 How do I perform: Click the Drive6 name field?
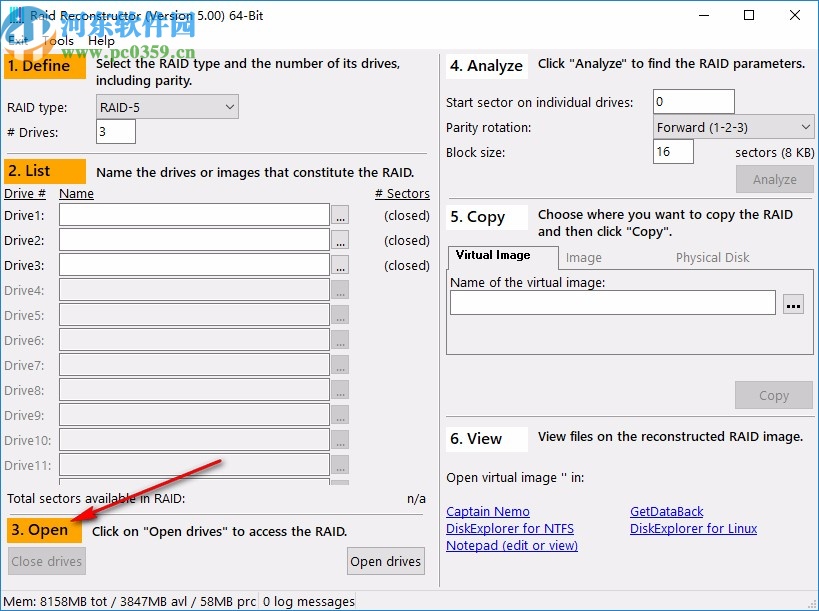194,340
